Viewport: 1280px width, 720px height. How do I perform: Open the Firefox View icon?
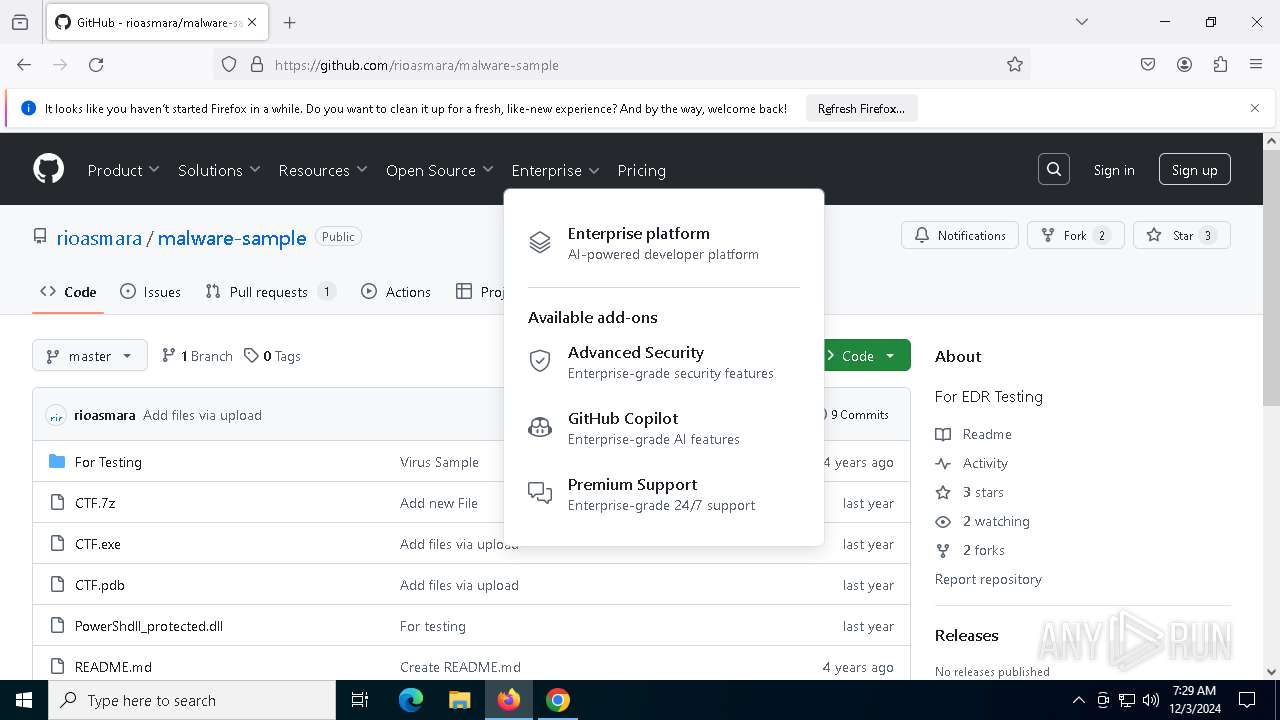(19, 22)
